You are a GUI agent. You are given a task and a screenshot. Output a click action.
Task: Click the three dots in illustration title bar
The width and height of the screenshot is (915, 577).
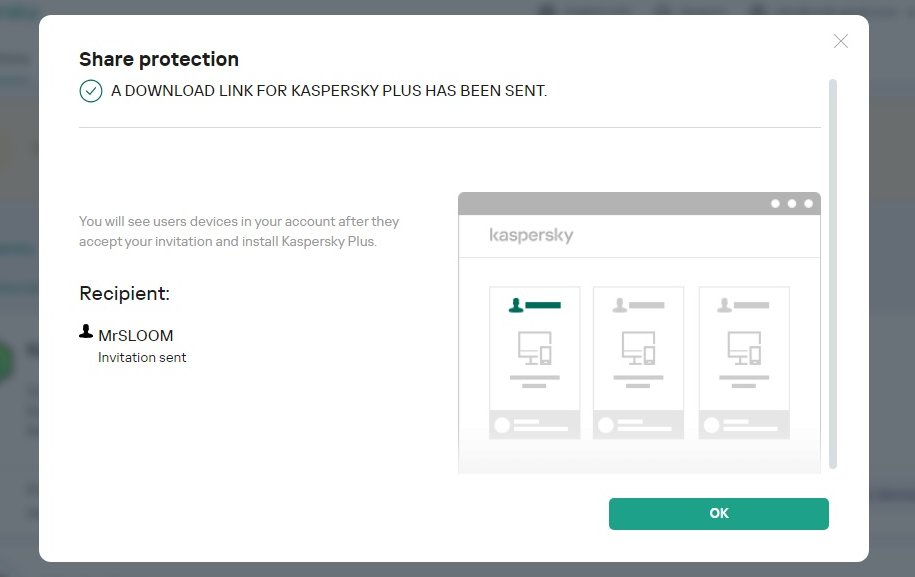792,203
